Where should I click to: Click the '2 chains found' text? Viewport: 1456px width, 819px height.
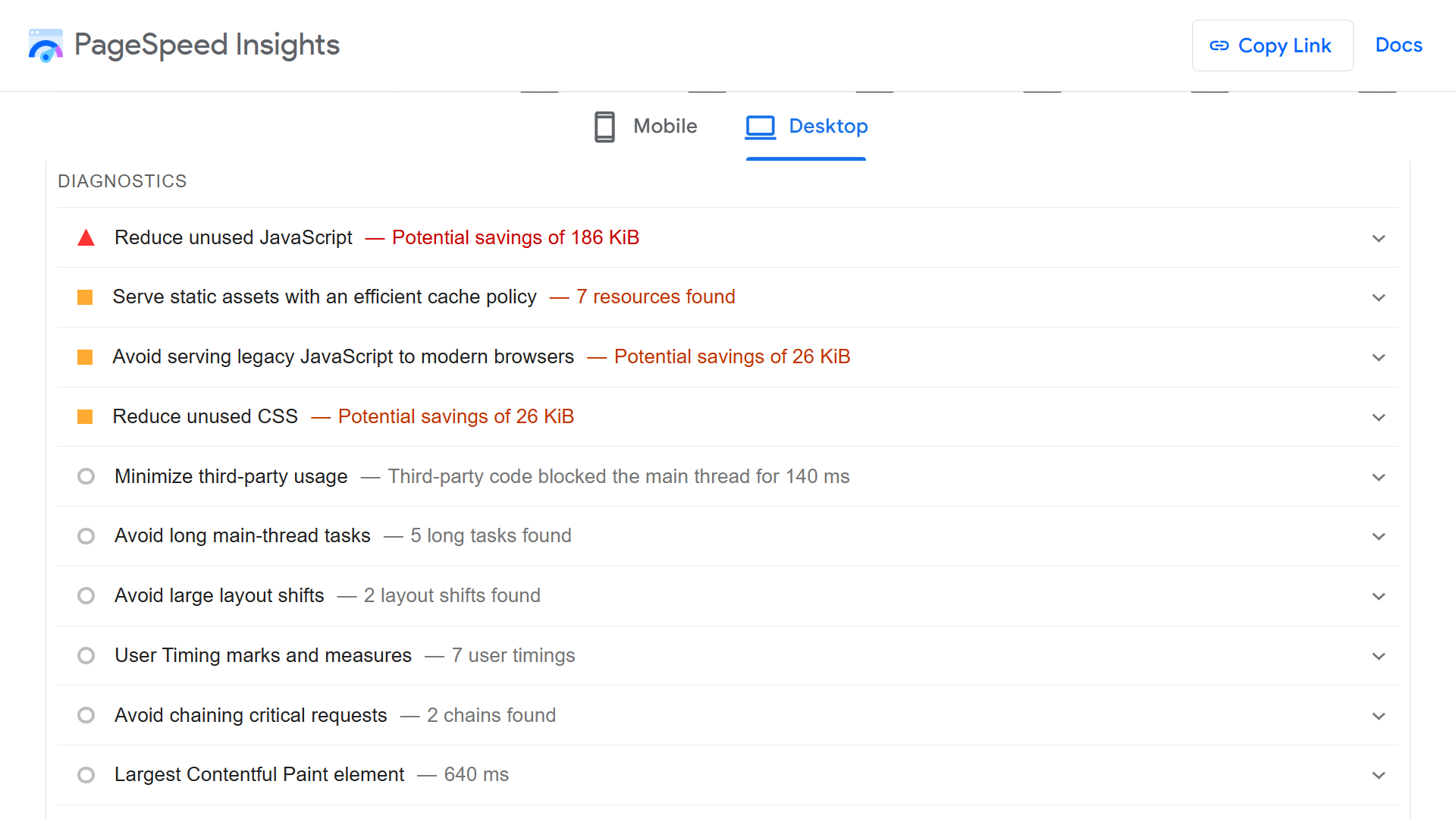(x=491, y=716)
